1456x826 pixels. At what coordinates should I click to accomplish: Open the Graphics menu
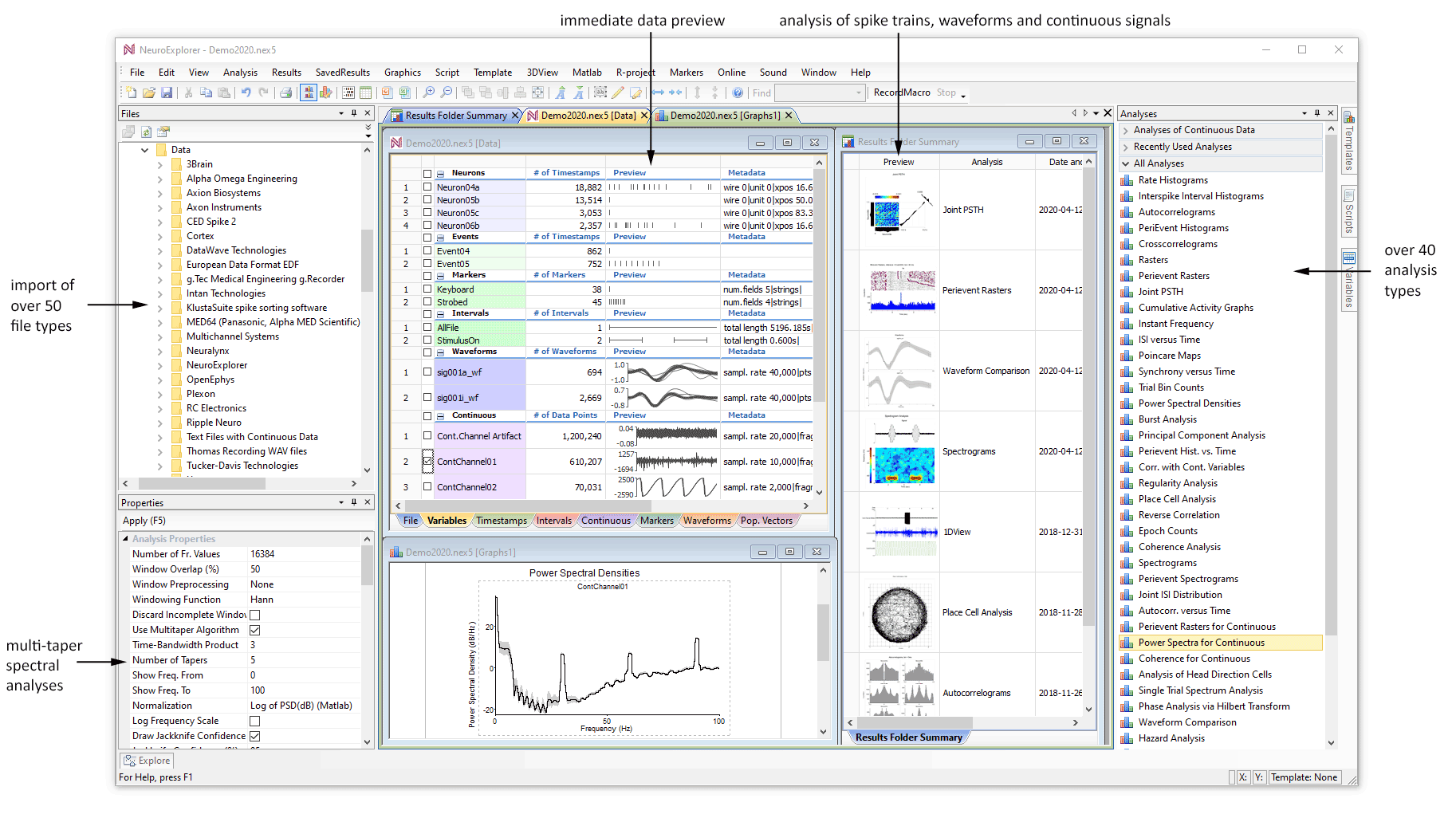pyautogui.click(x=402, y=72)
